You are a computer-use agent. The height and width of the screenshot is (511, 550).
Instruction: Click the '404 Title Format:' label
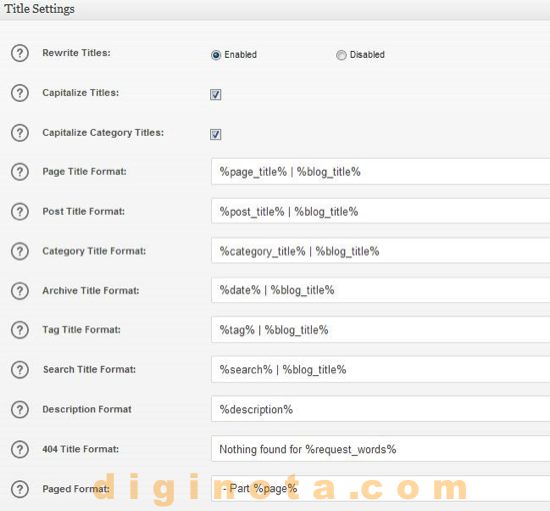pyautogui.click(x=80, y=449)
